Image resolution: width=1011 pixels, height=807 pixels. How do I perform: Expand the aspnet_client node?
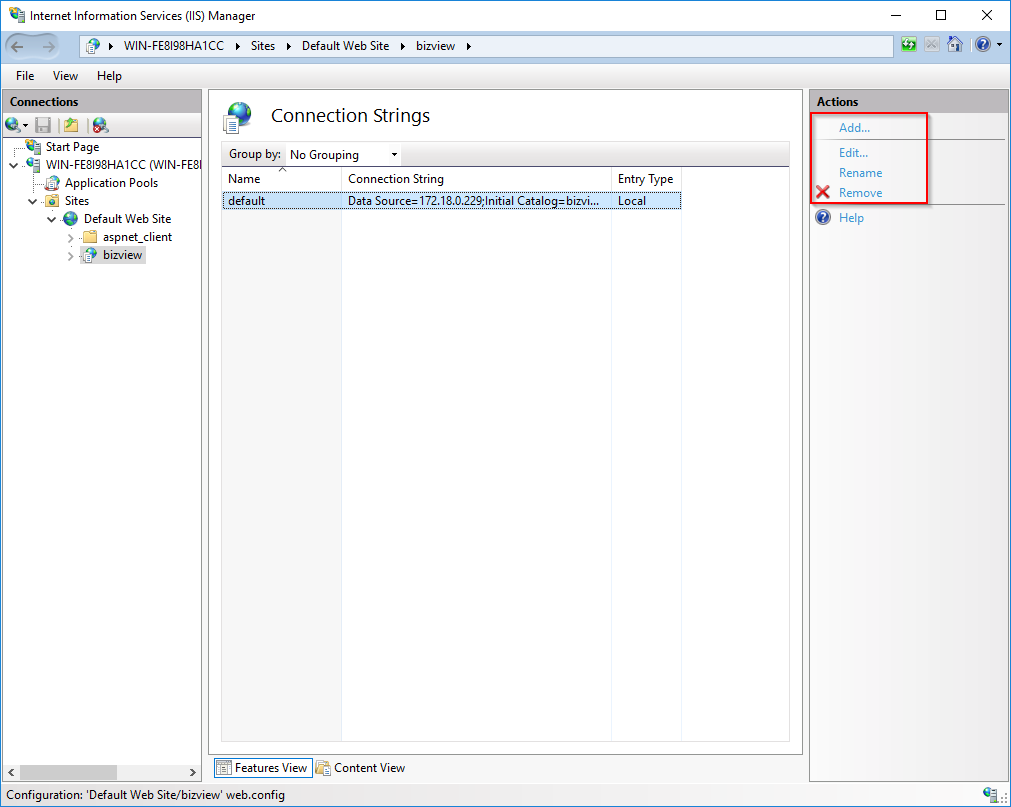click(71, 238)
